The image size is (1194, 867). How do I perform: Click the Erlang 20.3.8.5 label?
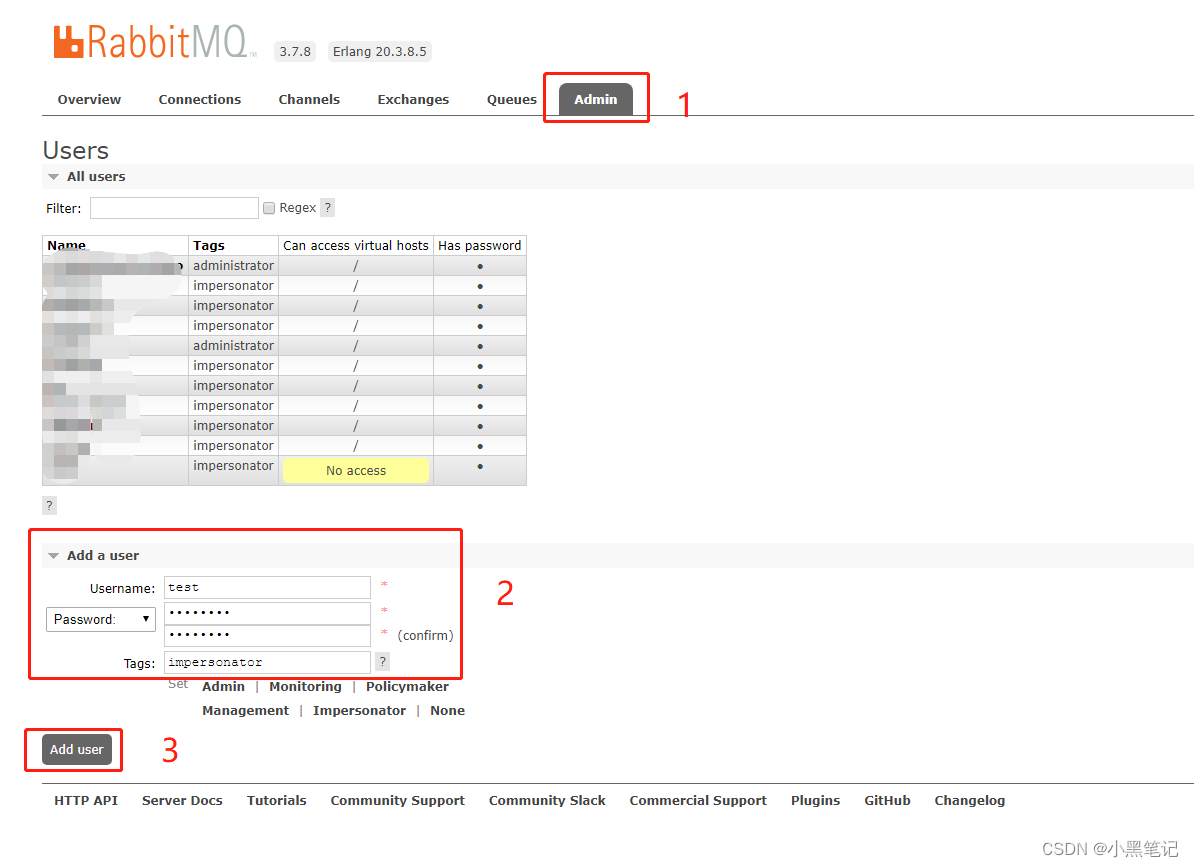(x=379, y=52)
